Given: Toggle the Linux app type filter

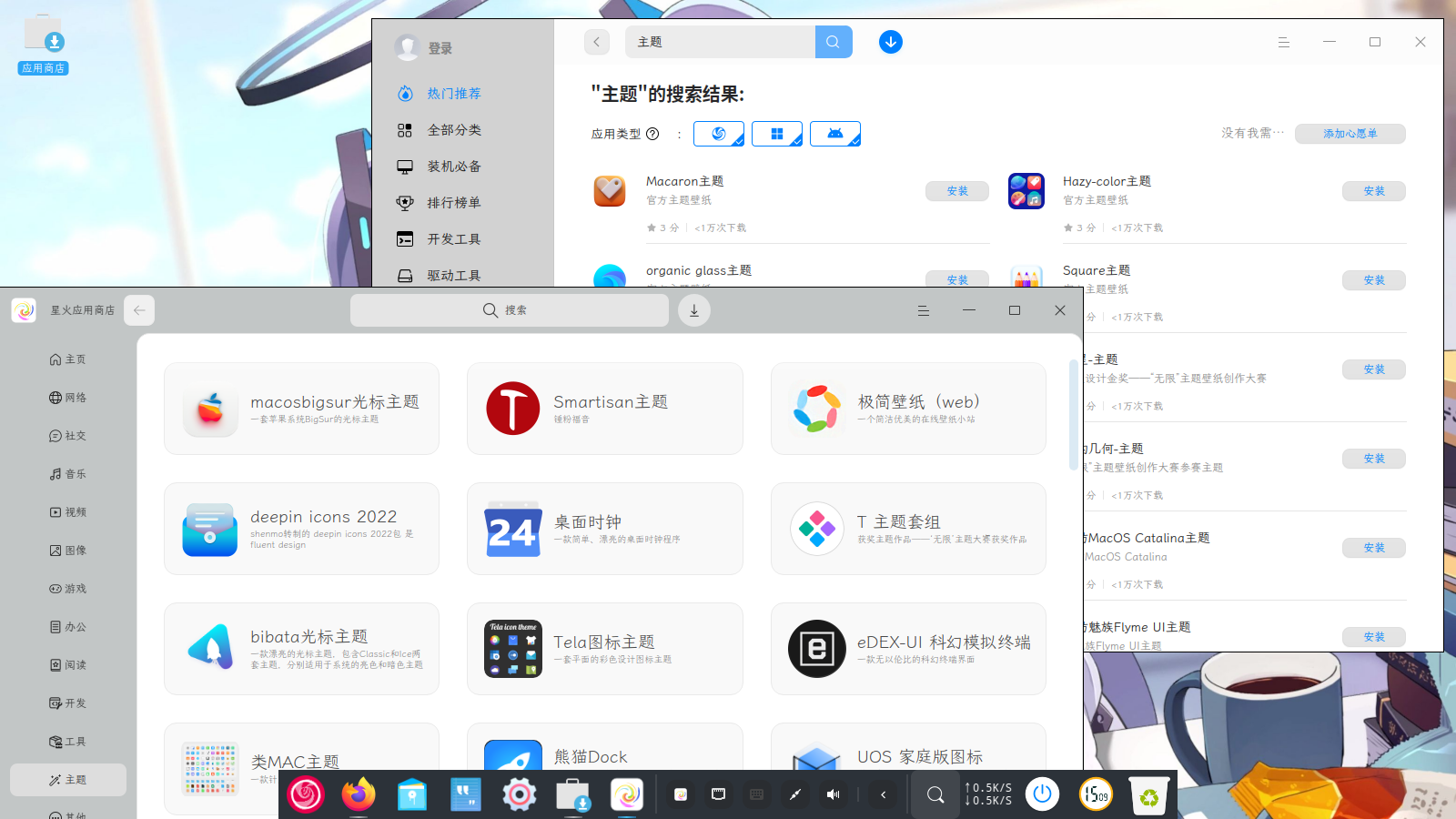Looking at the screenshot, I should point(719,134).
